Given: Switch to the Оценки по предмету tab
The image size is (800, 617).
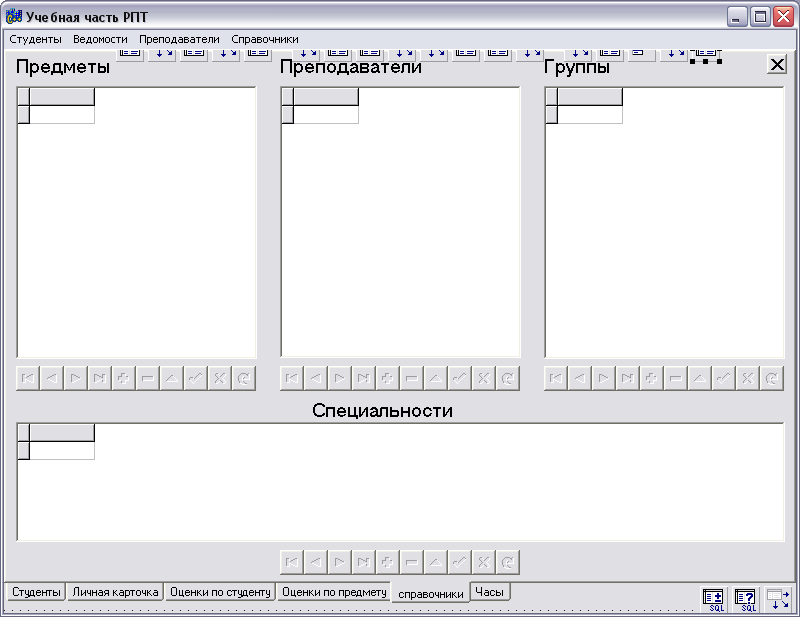Looking at the screenshot, I should click(334, 592).
